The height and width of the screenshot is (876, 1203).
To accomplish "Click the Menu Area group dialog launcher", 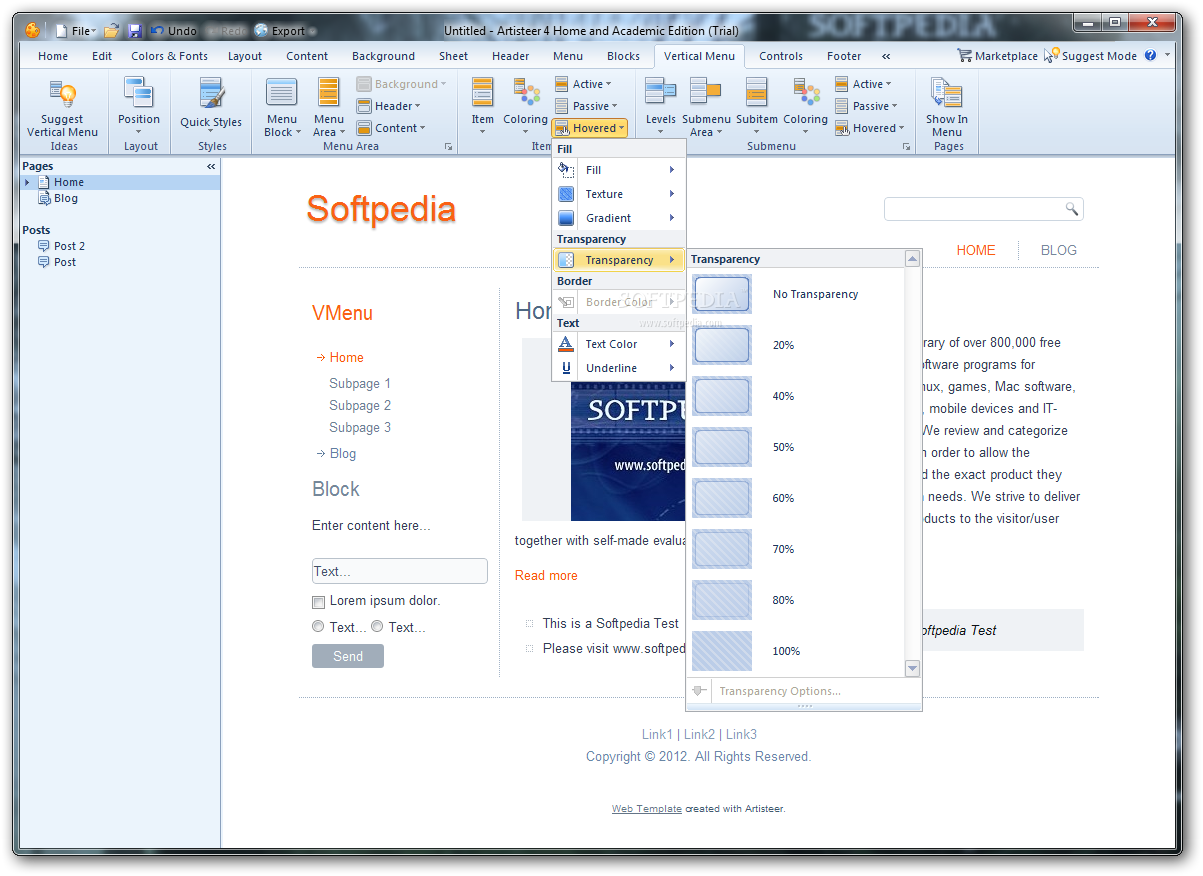I will pos(448,147).
